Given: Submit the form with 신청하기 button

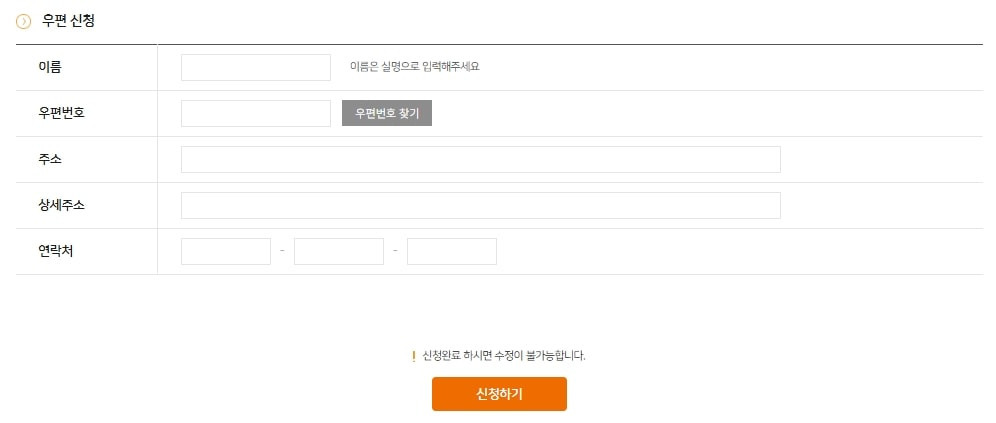Looking at the screenshot, I should tap(499, 394).
